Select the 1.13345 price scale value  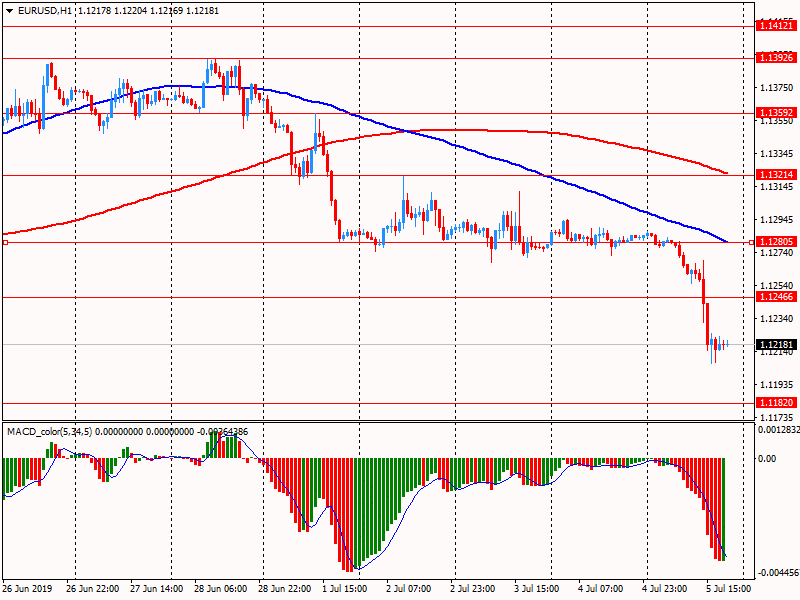777,154
